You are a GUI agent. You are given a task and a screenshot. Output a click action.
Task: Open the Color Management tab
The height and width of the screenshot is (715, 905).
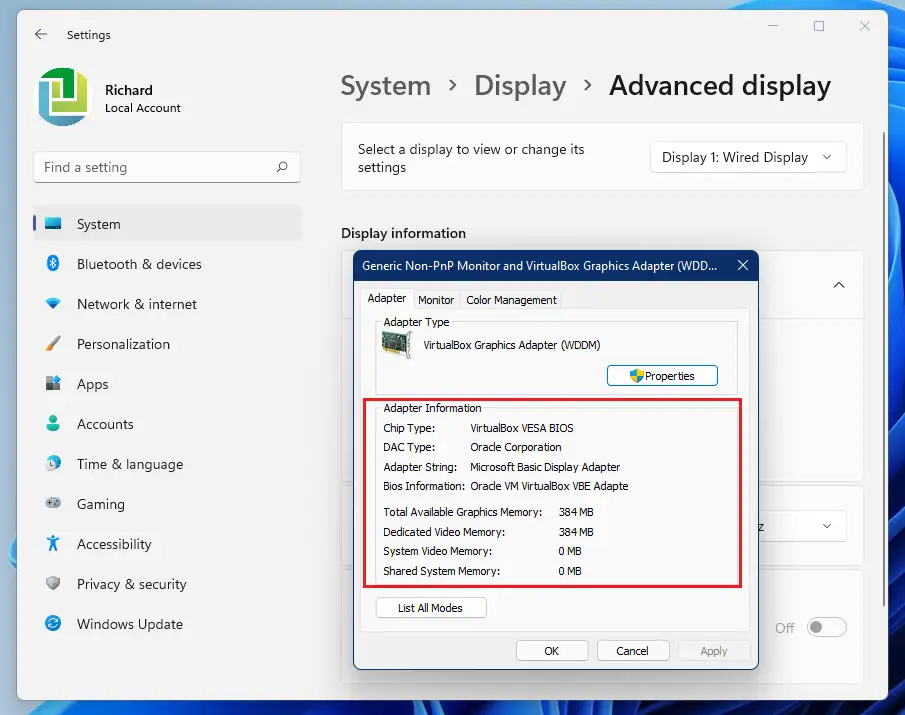click(x=511, y=300)
